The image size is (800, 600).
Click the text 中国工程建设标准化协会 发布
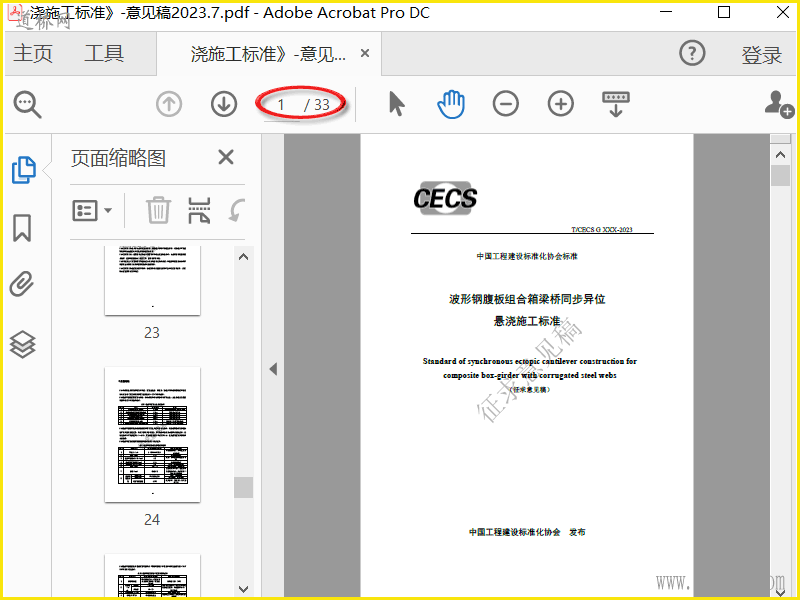click(x=527, y=532)
